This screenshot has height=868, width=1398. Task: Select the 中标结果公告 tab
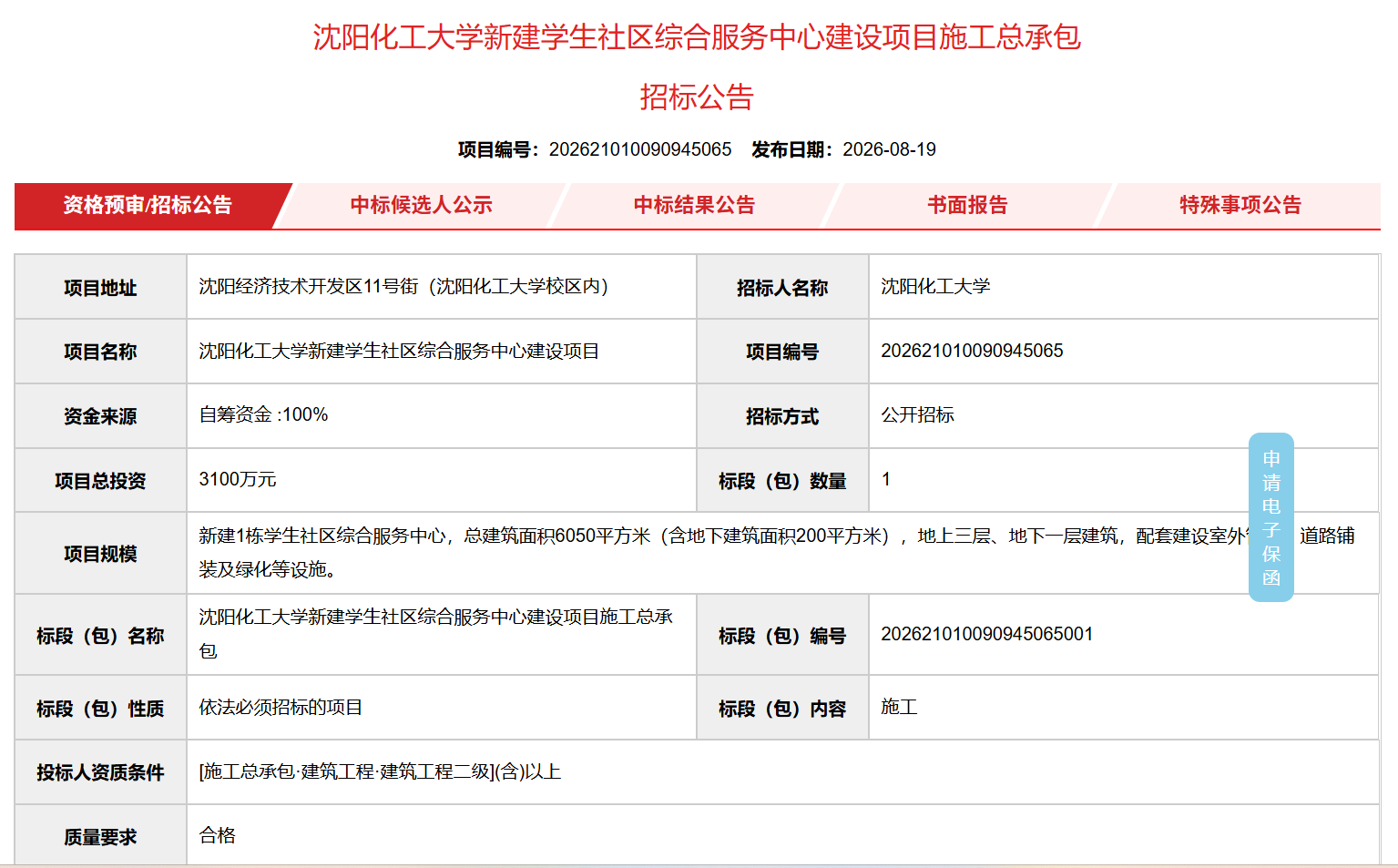(694, 206)
